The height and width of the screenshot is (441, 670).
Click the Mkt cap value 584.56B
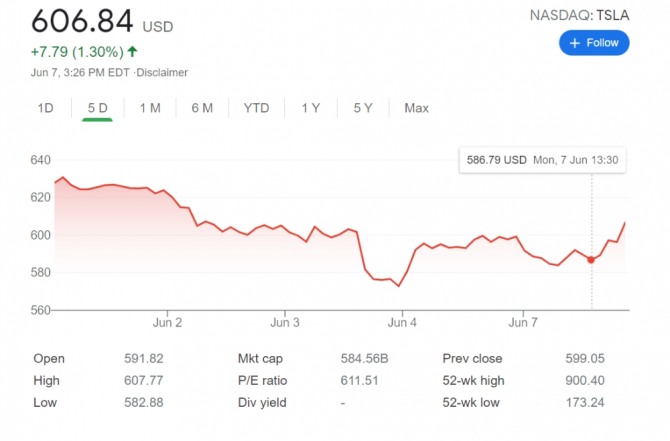[365, 358]
